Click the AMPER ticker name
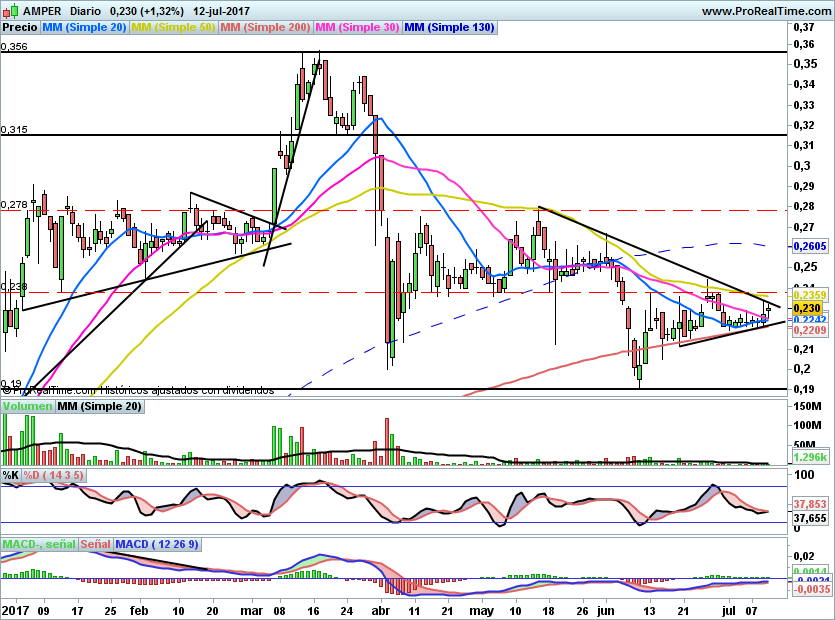 [x=41, y=11]
